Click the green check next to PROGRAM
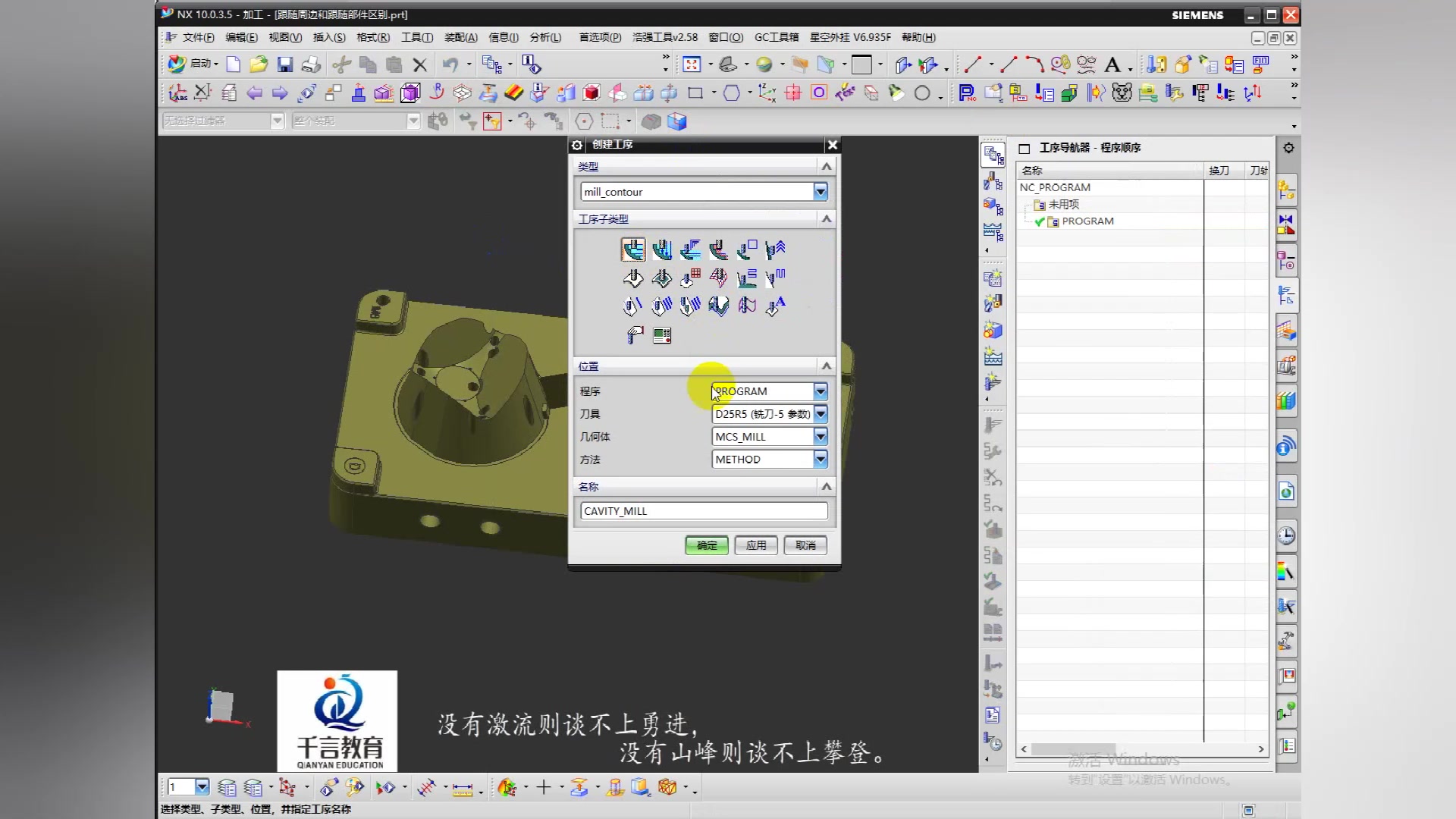This screenshot has width=1456, height=819. click(1040, 221)
